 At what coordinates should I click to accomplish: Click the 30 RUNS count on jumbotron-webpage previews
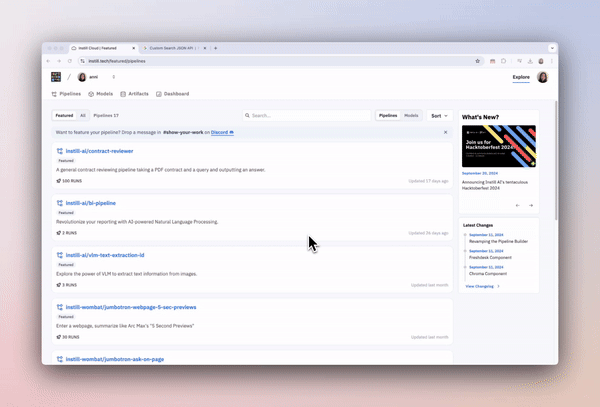tap(68, 337)
